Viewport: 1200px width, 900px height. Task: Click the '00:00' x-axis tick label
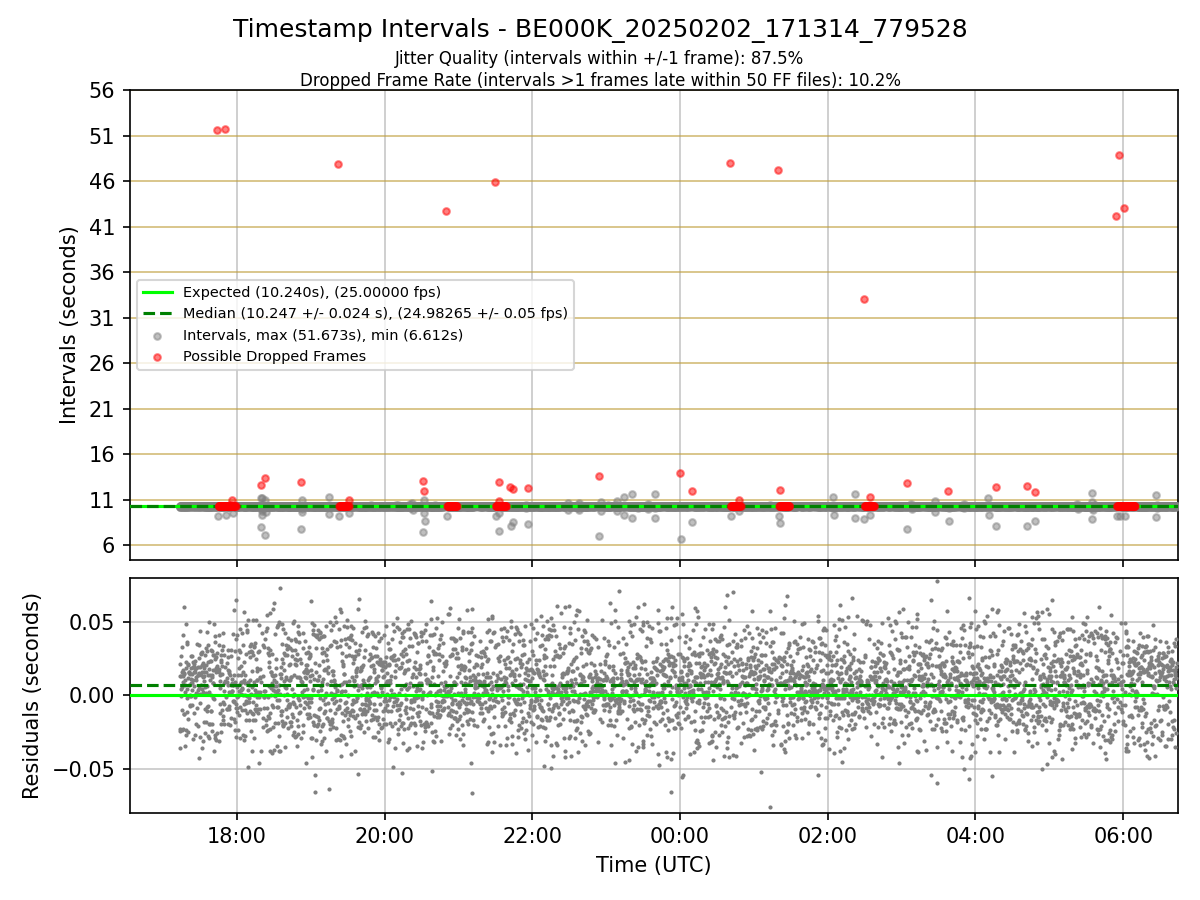680,834
